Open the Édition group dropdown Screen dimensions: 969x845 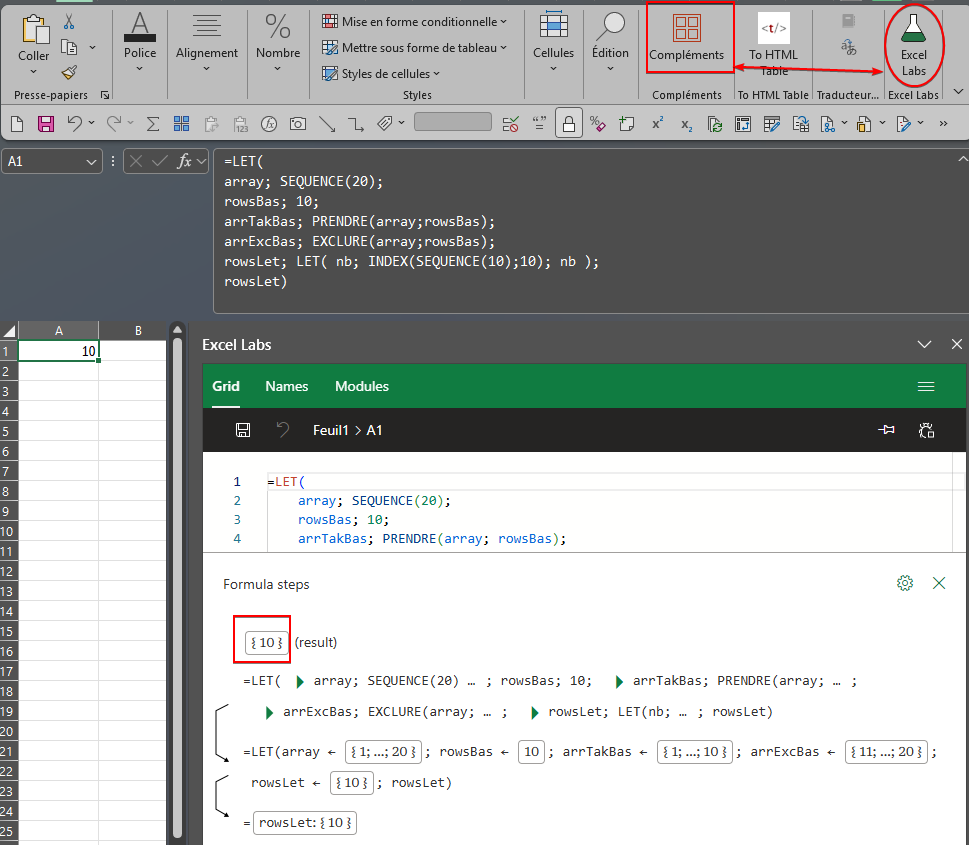click(x=610, y=69)
